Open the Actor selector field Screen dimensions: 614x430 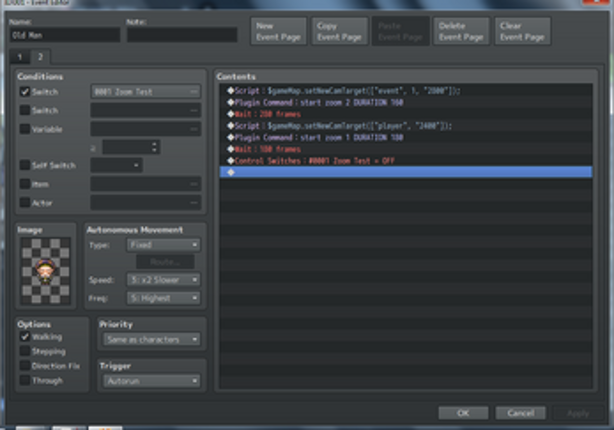[146, 202]
